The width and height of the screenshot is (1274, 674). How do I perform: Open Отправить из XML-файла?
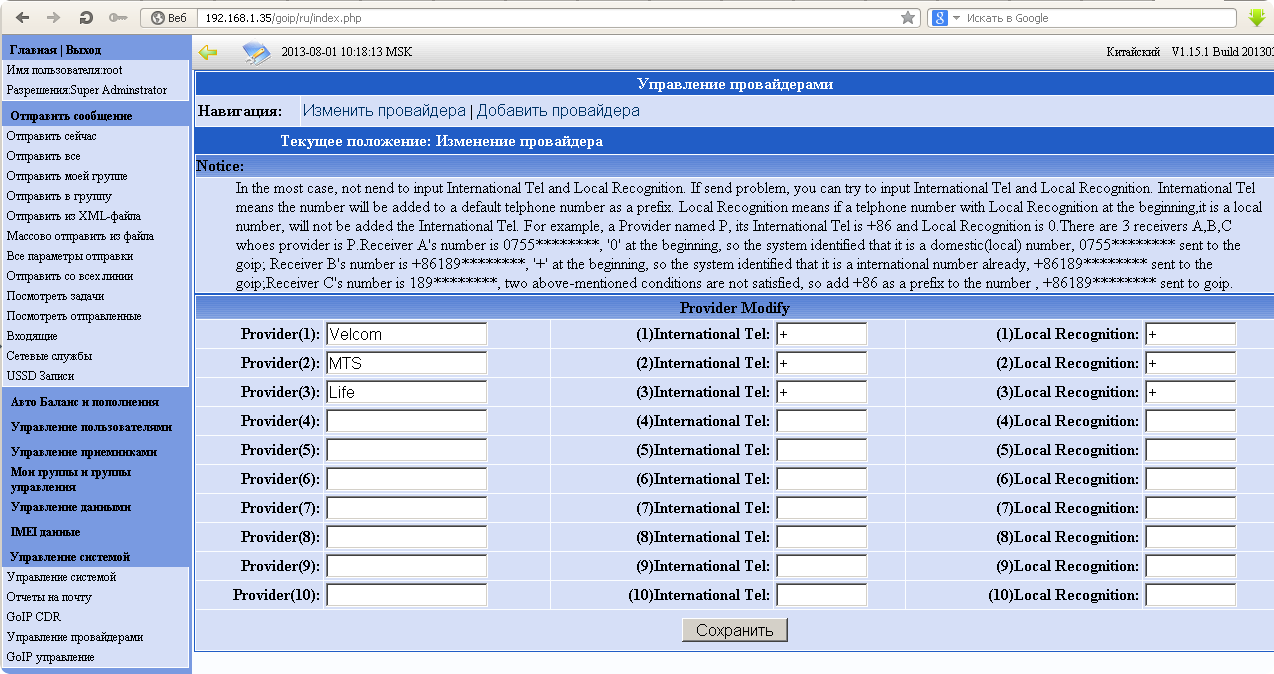(73, 216)
